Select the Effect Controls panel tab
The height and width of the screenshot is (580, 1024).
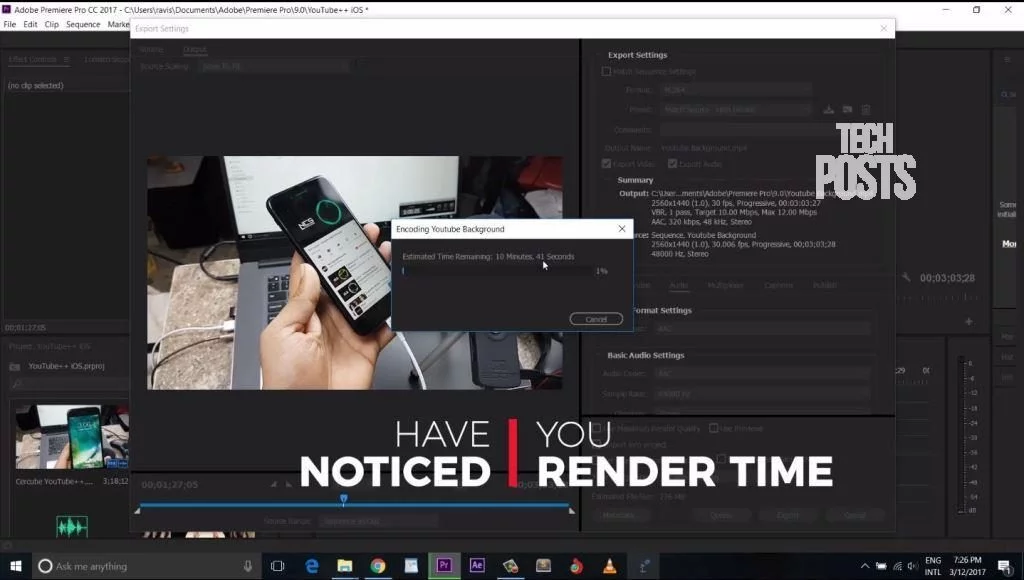tap(33, 59)
